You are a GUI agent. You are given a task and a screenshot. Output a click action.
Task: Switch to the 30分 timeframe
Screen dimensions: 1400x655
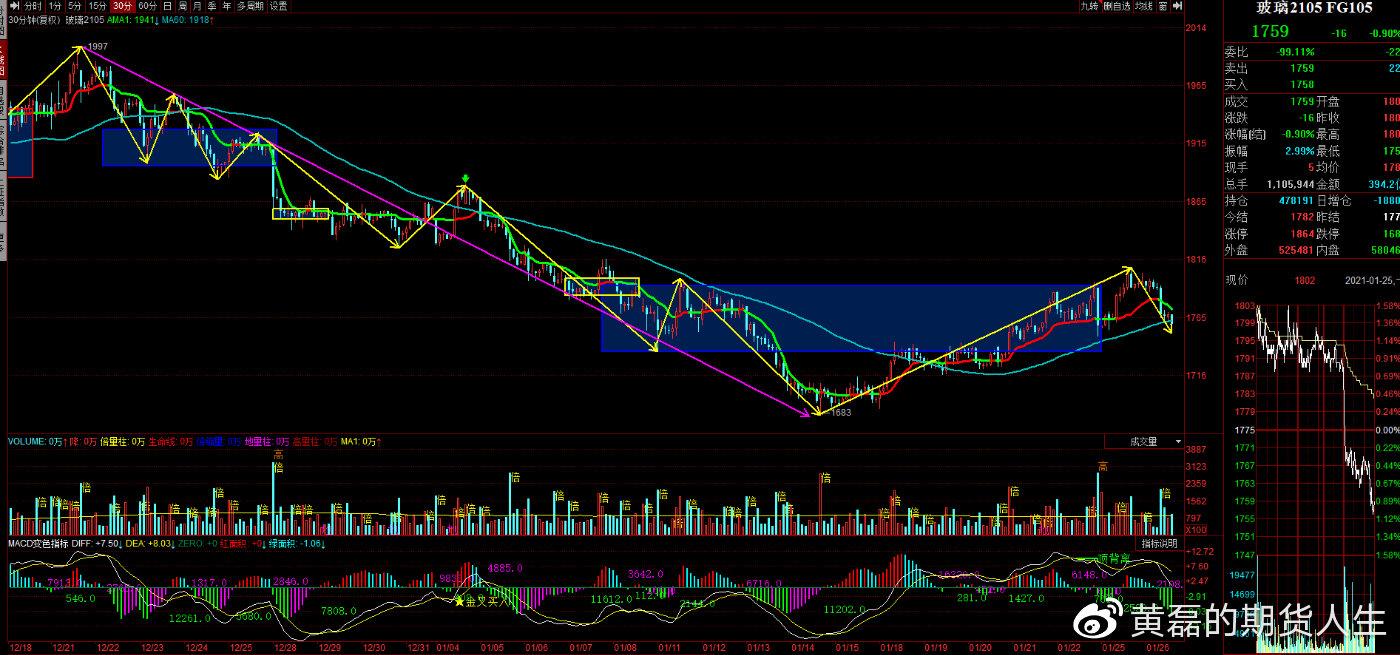click(121, 6)
